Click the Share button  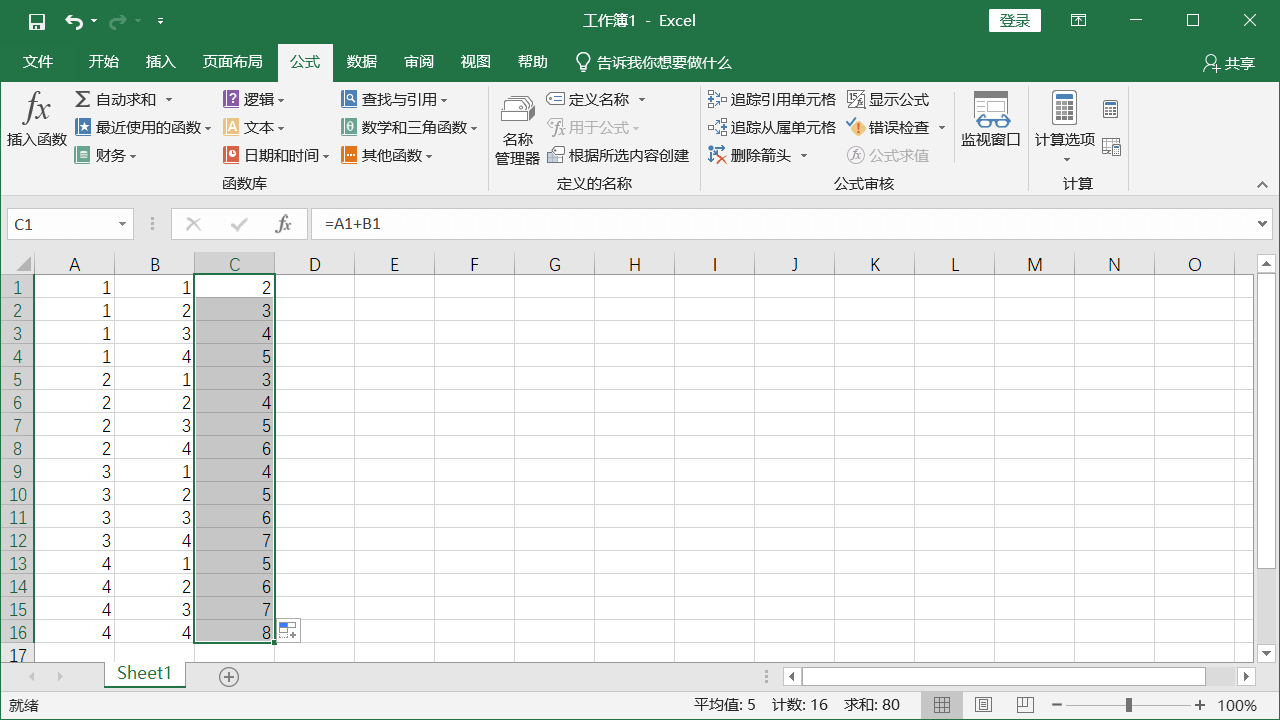coord(1229,63)
